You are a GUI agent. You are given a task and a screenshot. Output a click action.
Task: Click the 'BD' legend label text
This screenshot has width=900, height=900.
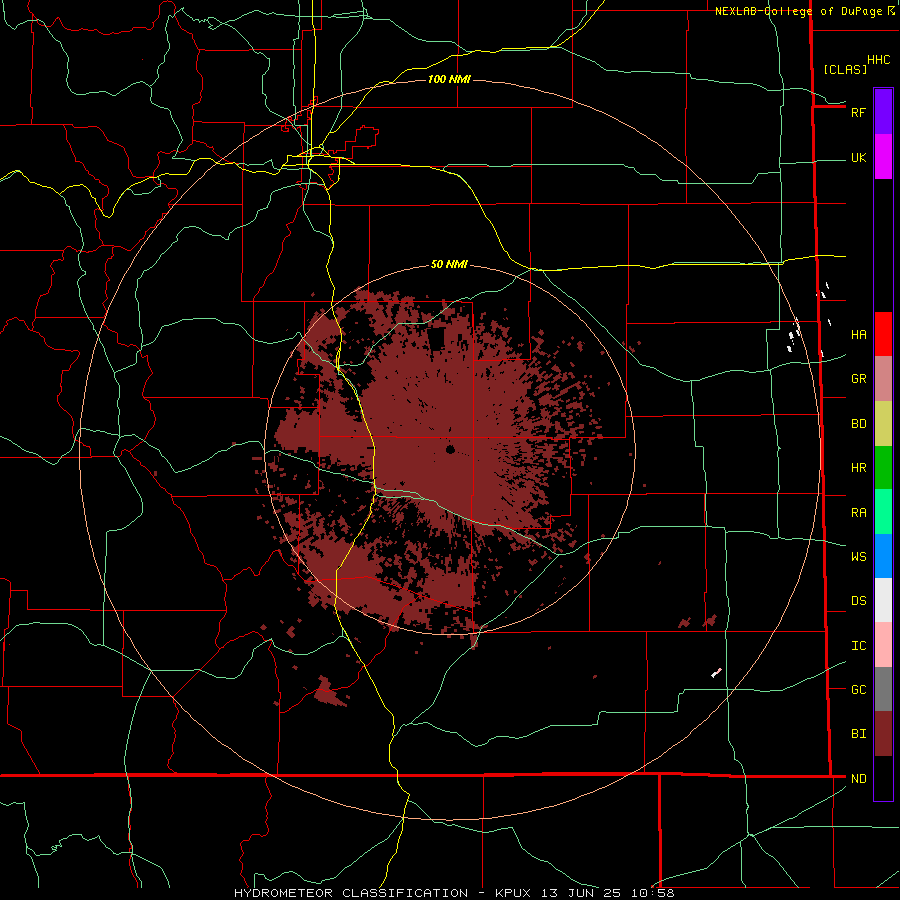pos(858,424)
